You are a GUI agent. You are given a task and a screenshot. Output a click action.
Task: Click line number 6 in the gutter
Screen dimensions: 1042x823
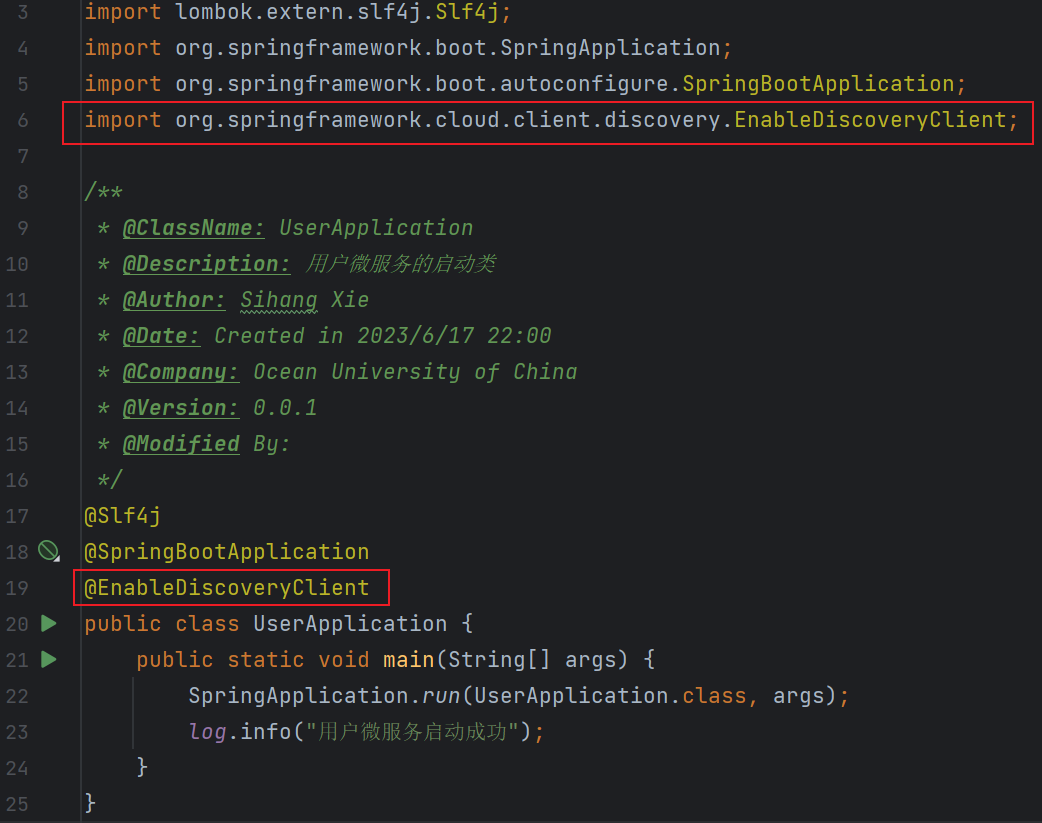coord(22,119)
